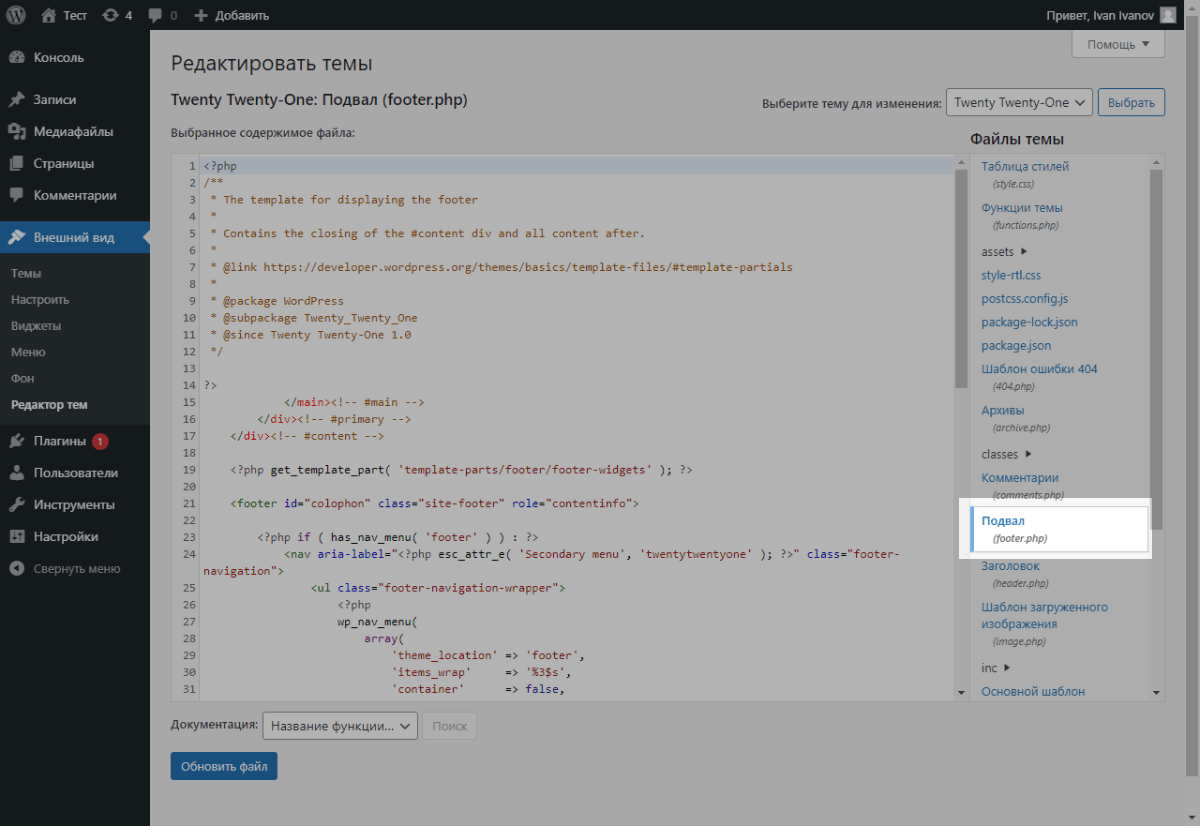
Task: Click the Выбрать button
Action: coord(1131,103)
